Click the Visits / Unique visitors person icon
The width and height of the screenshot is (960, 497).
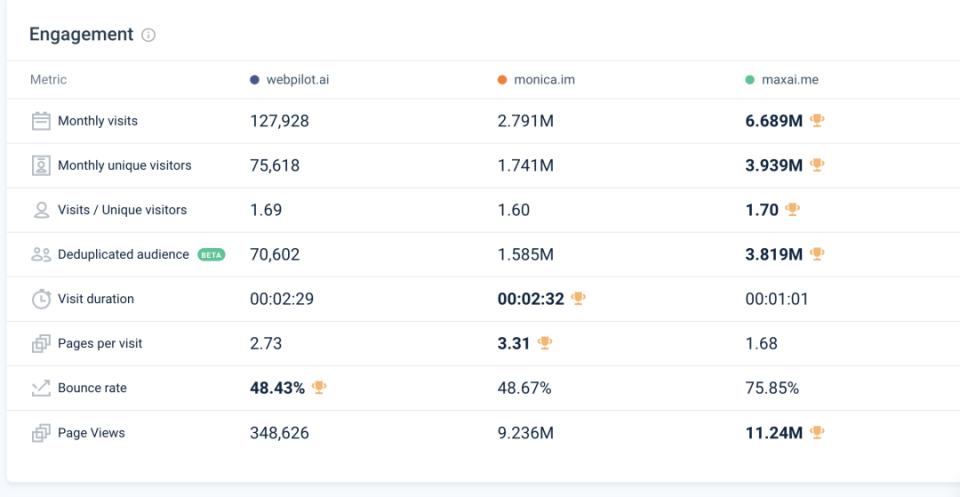tap(41, 210)
